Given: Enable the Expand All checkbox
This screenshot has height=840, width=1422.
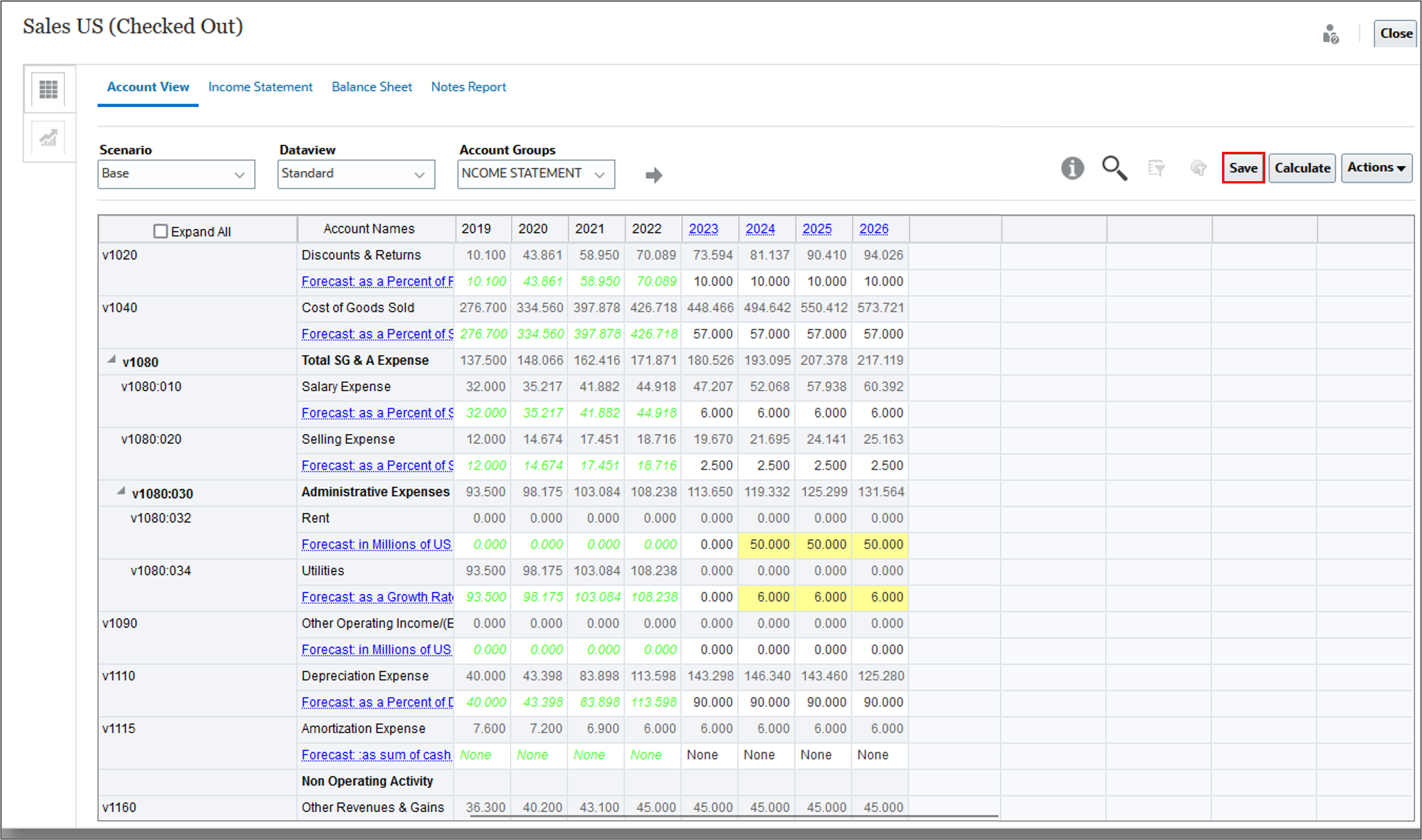Looking at the screenshot, I should click(160, 231).
